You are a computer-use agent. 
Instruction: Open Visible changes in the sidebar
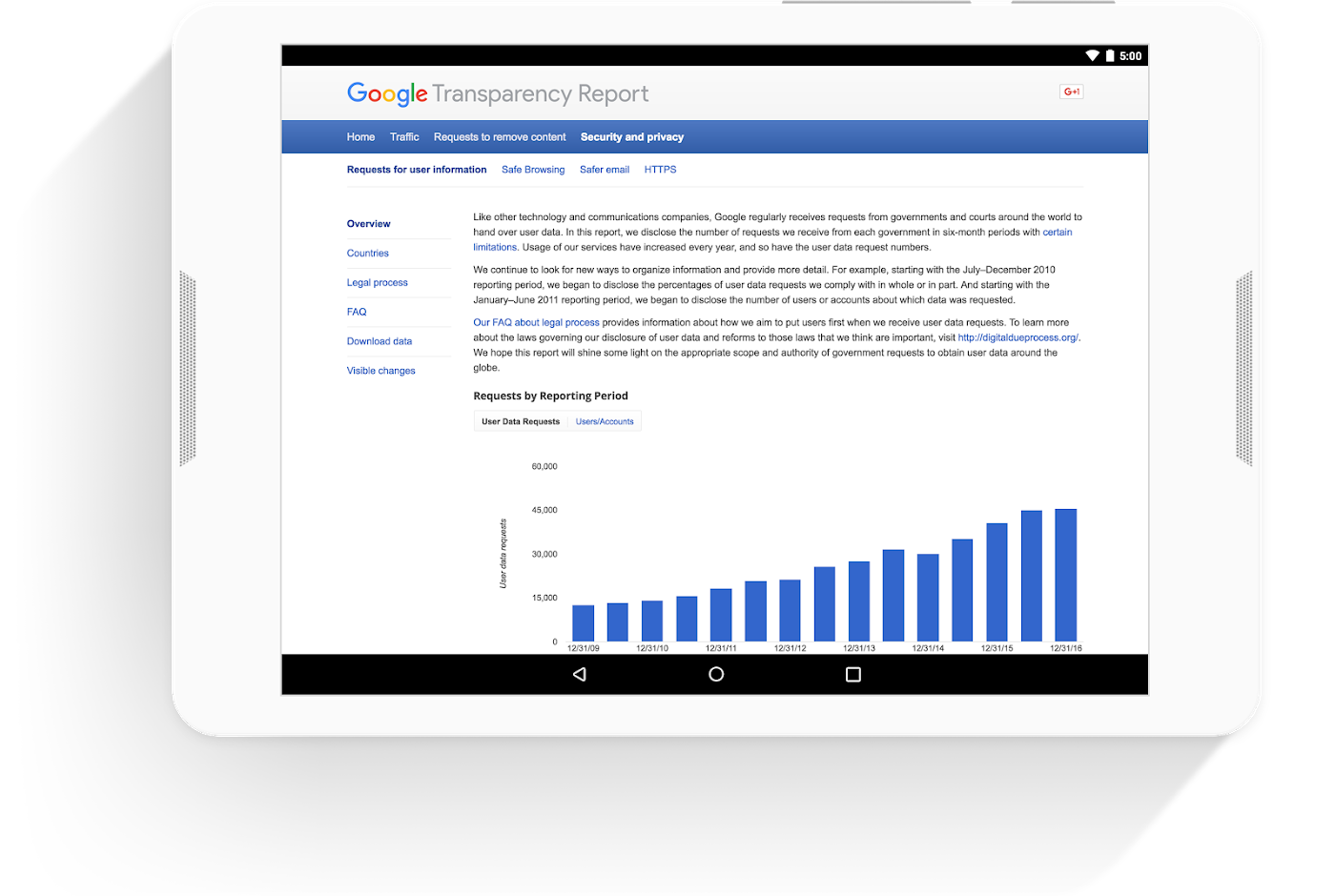point(381,371)
